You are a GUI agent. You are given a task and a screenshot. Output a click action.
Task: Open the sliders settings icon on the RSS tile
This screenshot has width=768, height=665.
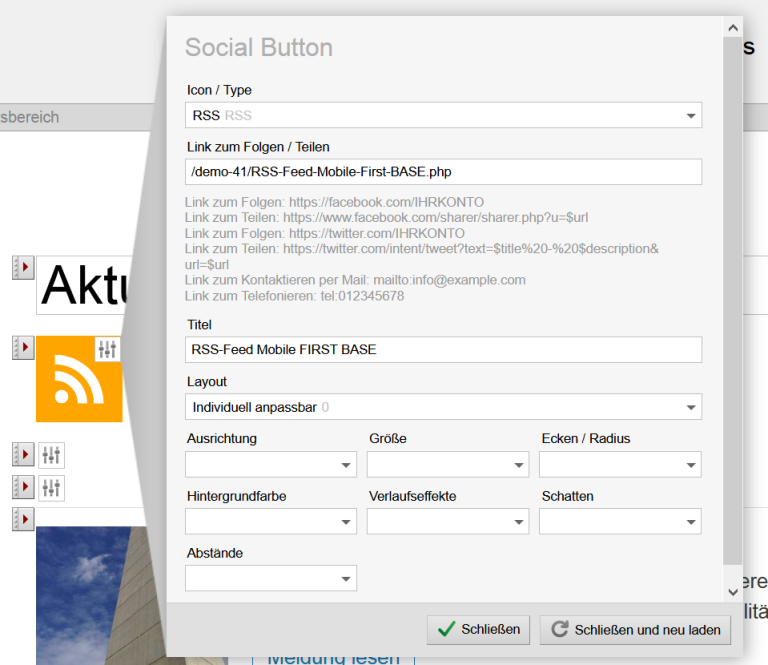click(x=107, y=349)
